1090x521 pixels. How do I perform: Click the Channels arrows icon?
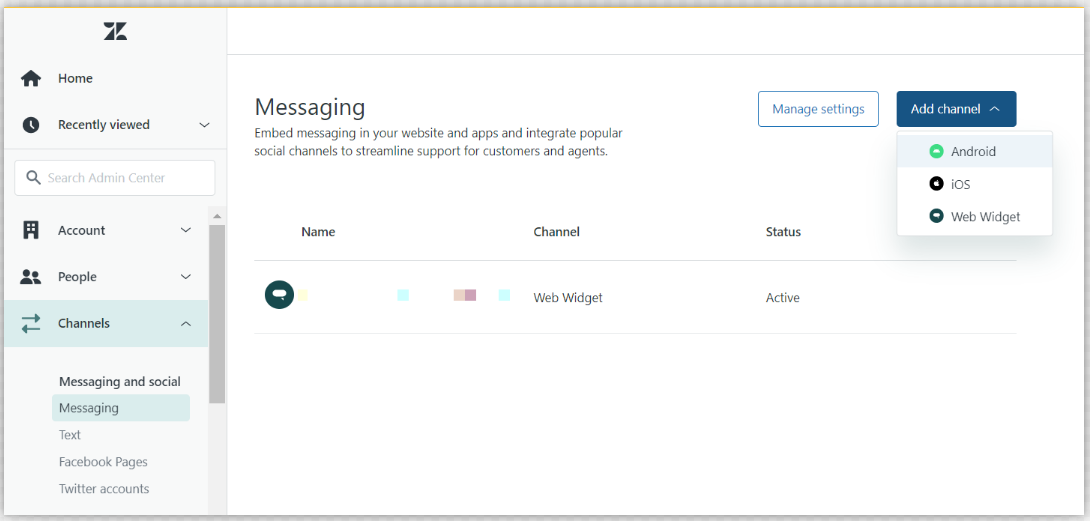tap(31, 323)
